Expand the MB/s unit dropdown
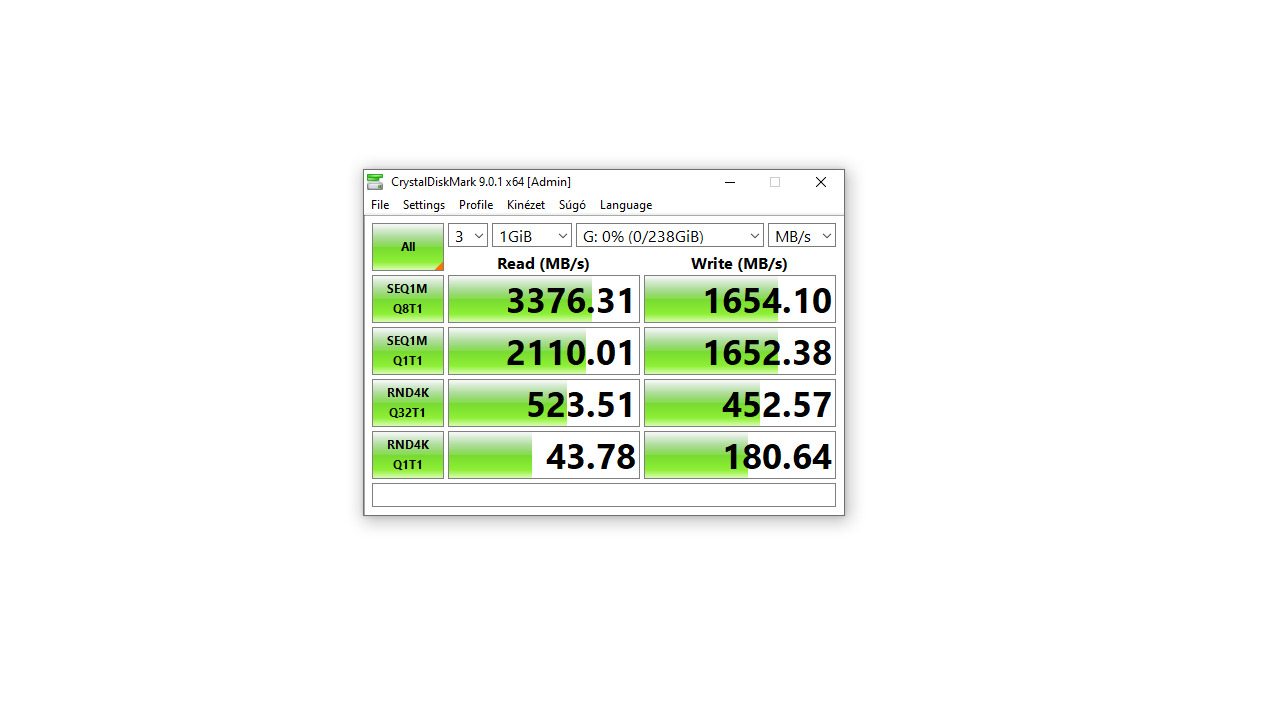 click(802, 236)
